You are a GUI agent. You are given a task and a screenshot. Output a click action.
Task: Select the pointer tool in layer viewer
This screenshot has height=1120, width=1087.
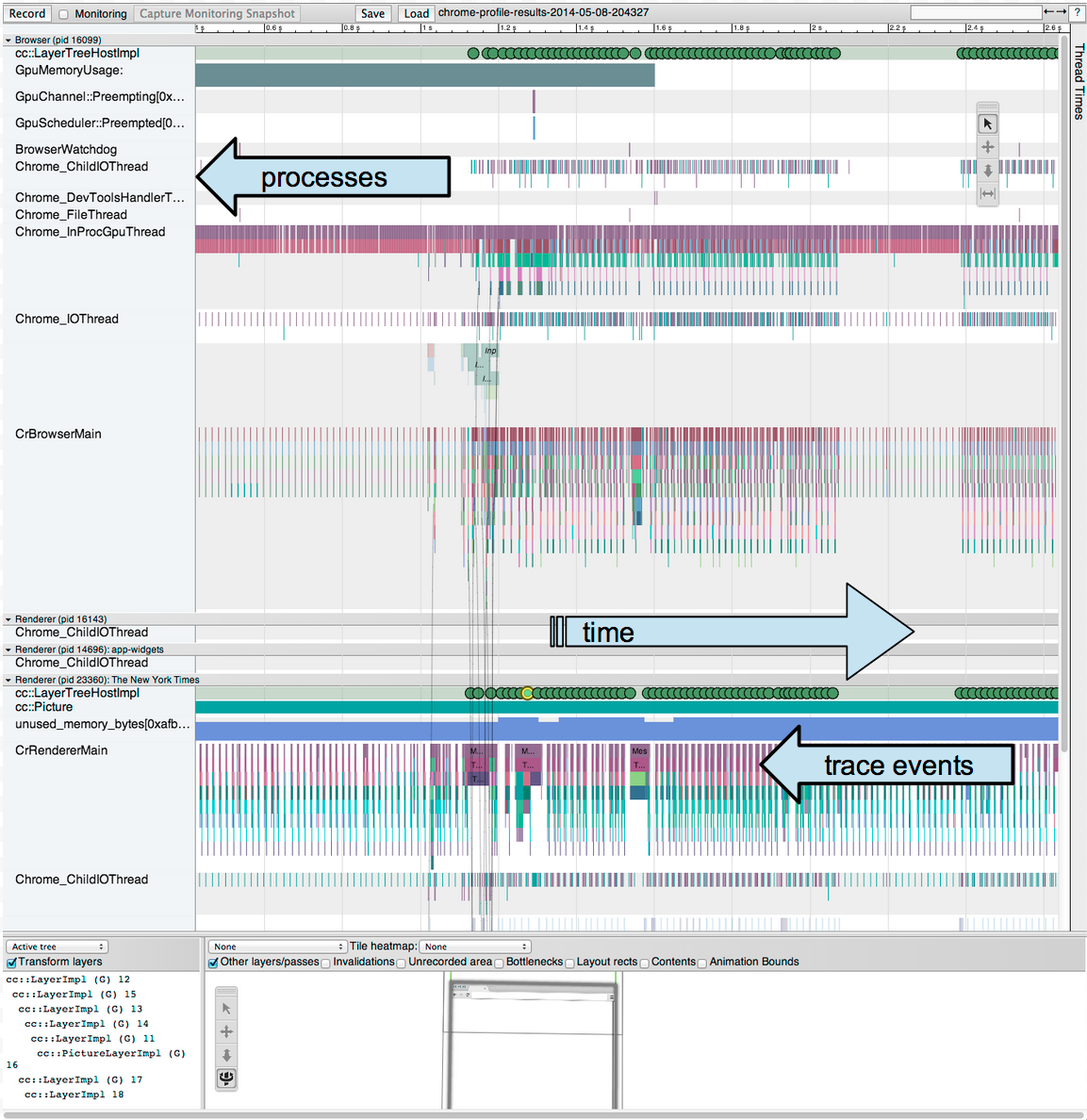[x=226, y=1009]
